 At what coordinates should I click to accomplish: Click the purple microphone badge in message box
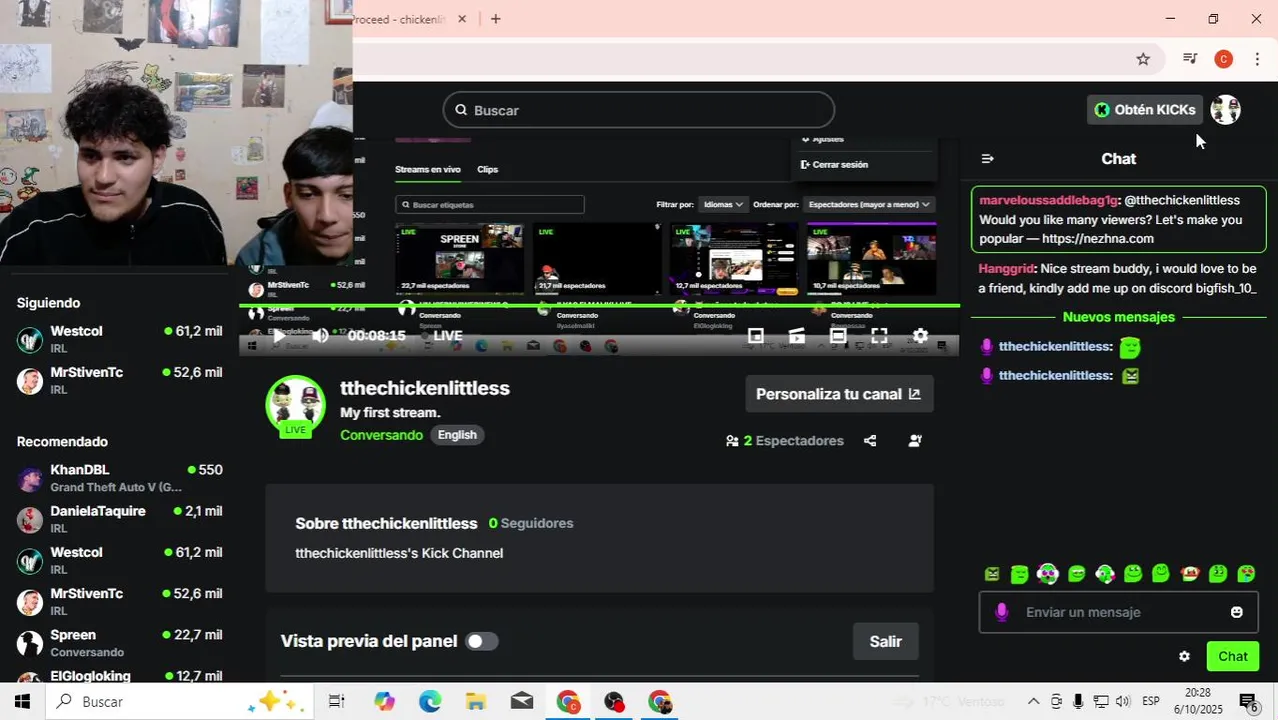1002,612
